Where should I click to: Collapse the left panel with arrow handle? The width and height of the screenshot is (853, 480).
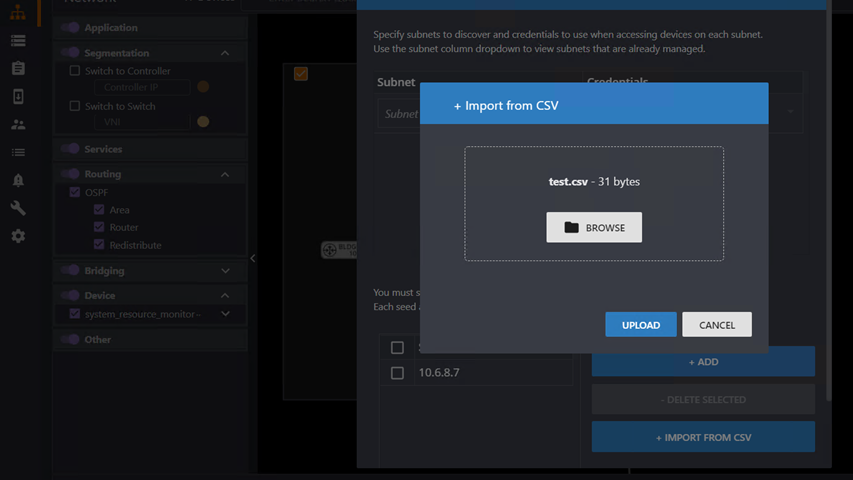[x=252, y=259]
